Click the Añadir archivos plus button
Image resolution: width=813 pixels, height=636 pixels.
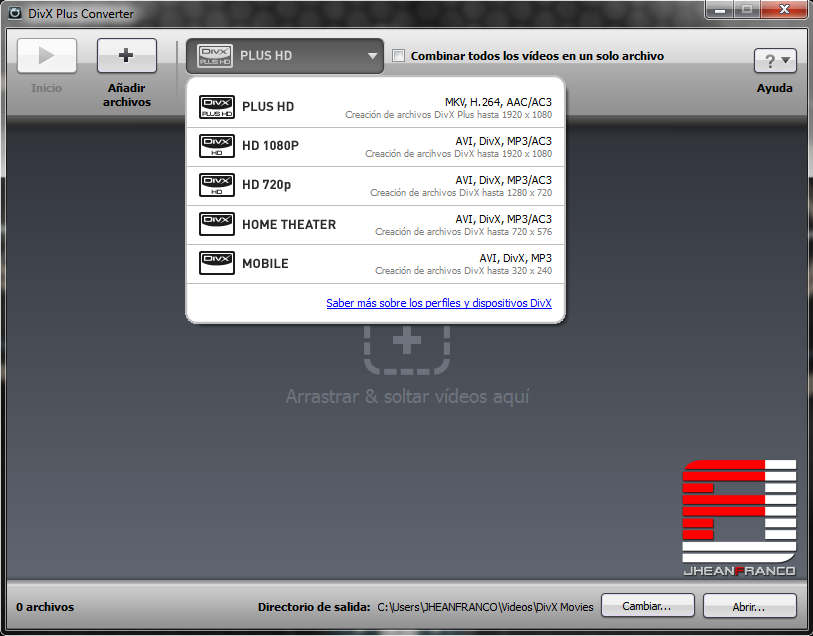[x=127, y=55]
